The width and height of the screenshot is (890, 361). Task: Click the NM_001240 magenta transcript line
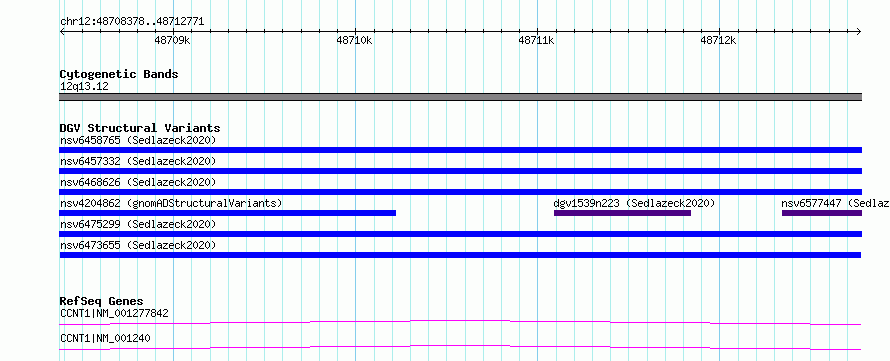click(x=460, y=347)
